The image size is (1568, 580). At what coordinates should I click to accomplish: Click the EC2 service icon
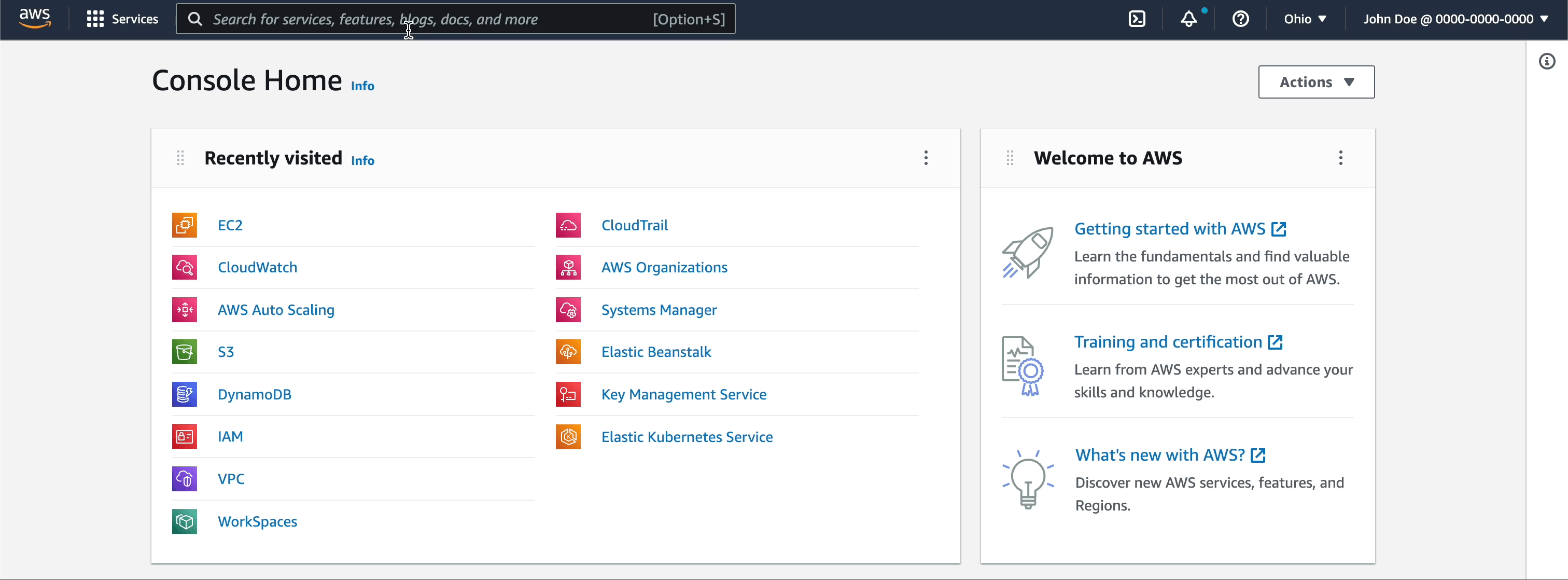click(x=184, y=224)
